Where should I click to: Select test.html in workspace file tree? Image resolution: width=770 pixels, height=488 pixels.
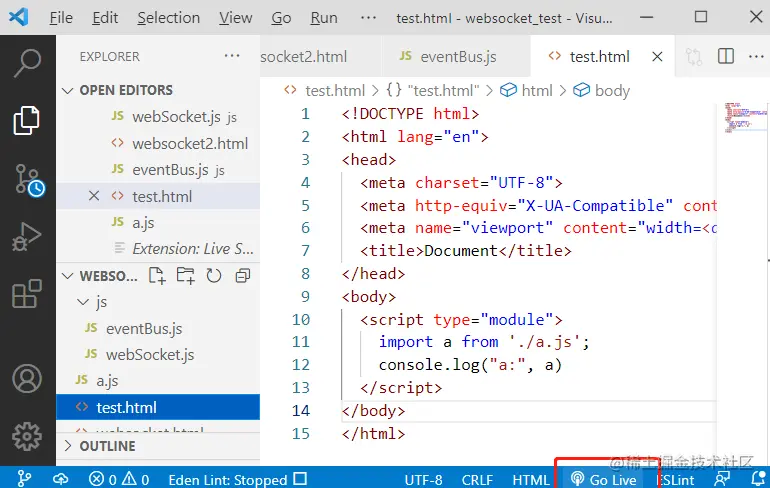[158, 407]
